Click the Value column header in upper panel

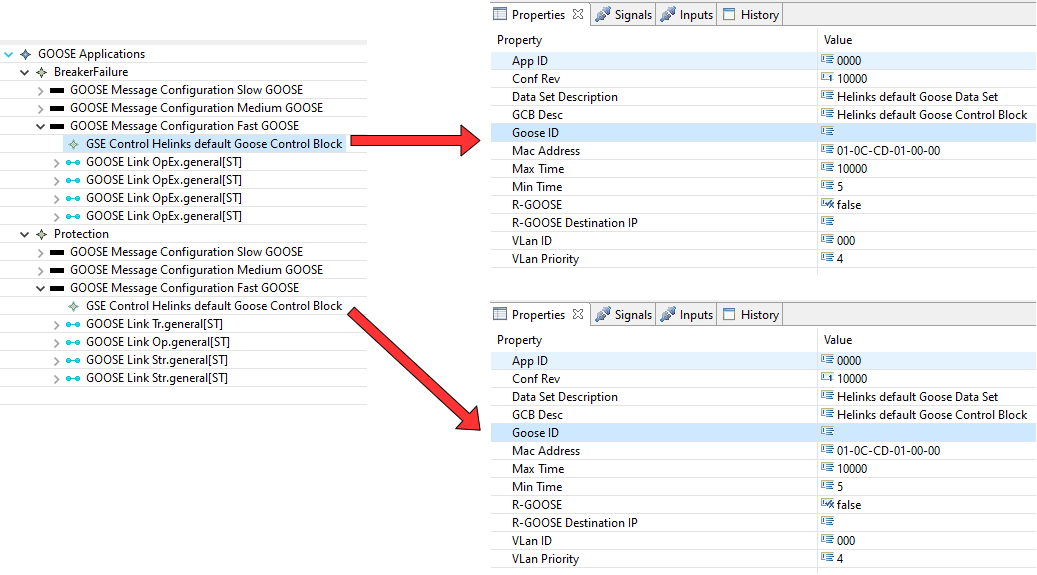point(838,40)
